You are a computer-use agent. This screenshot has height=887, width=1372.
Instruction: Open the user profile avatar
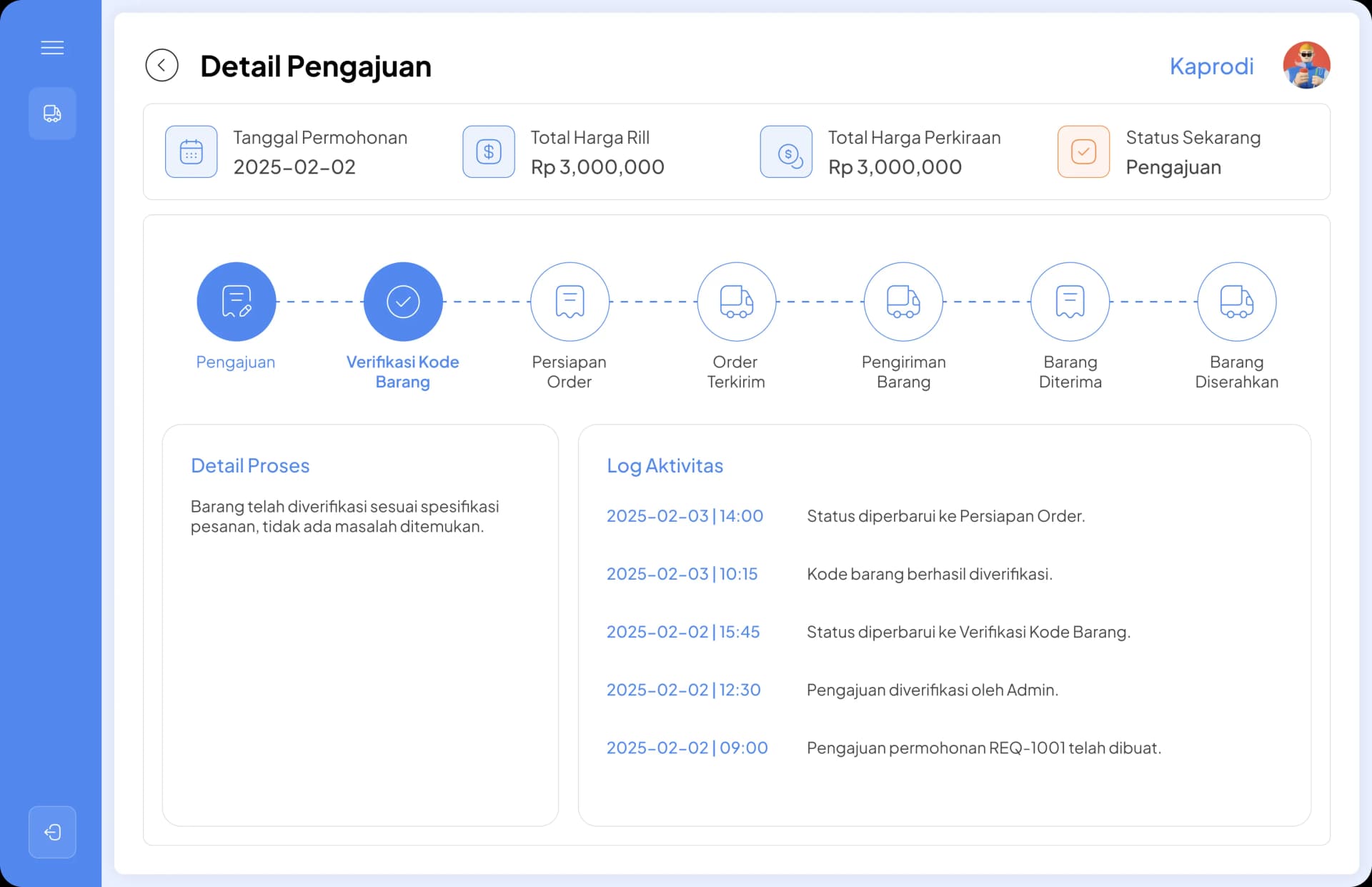tap(1306, 65)
